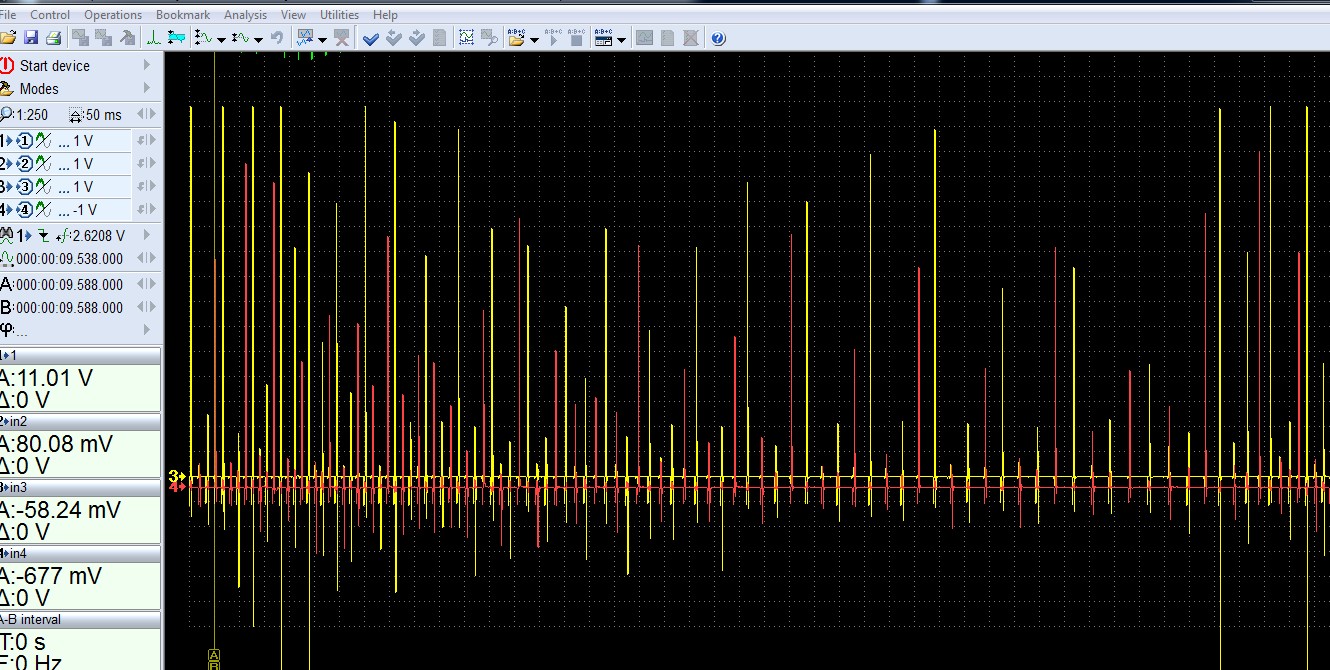Click the A-B interval panel header
This screenshot has height=670, width=1330.
pos(80,620)
